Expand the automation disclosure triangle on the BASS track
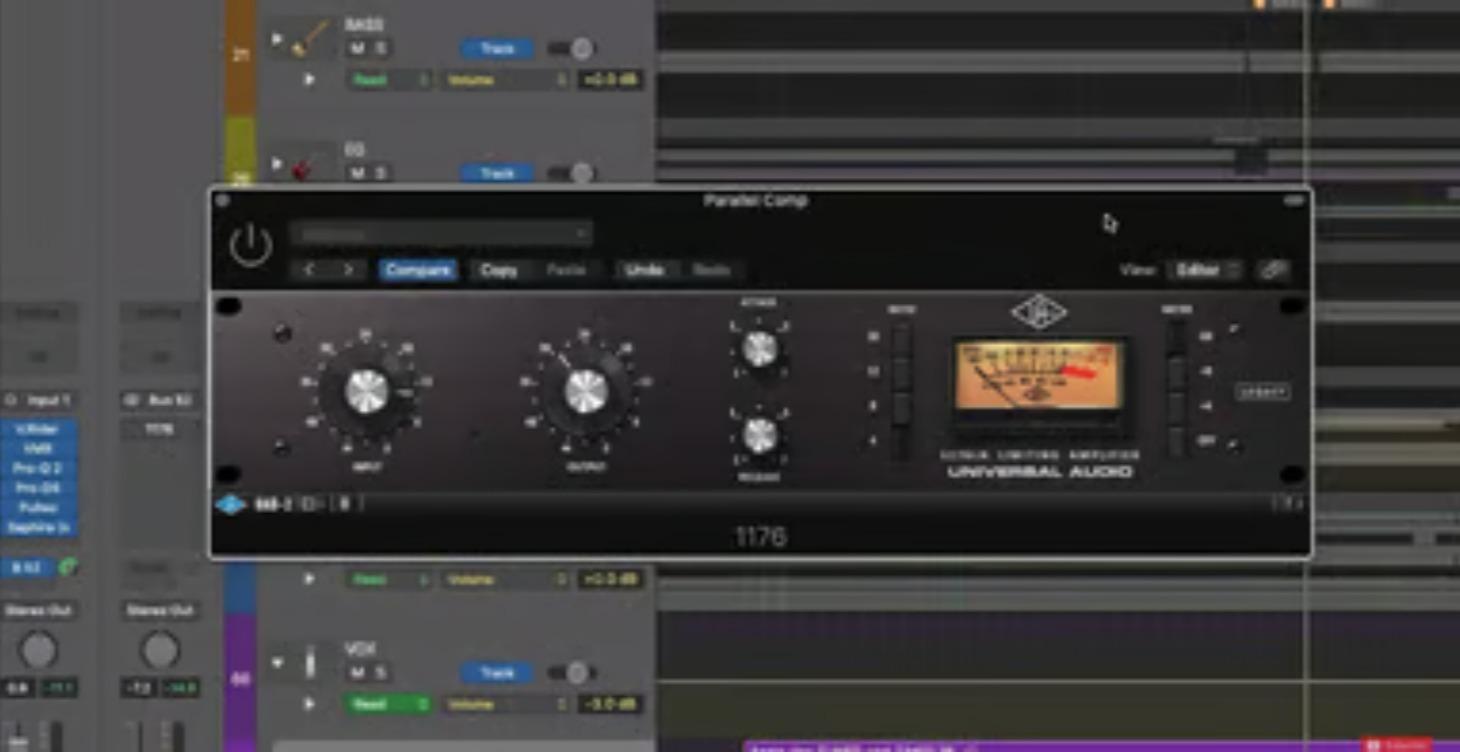1460x752 pixels. click(308, 80)
